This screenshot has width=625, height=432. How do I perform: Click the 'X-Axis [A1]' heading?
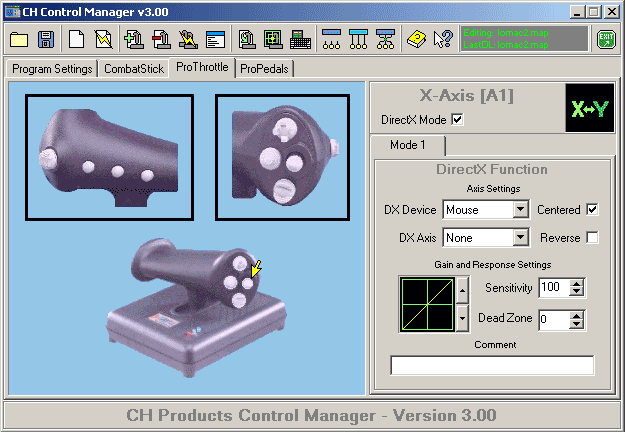(467, 96)
